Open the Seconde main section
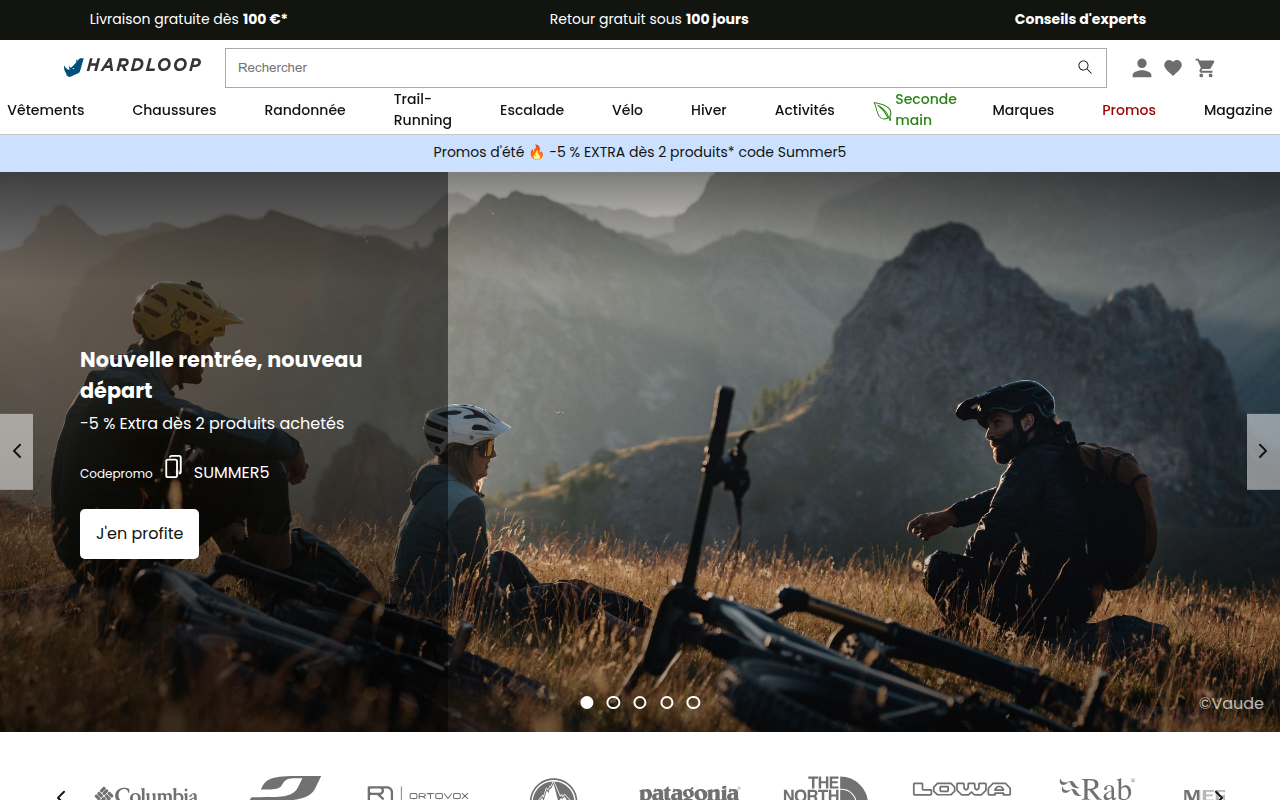Image resolution: width=1280 pixels, height=800 pixels. pyautogui.click(x=915, y=110)
